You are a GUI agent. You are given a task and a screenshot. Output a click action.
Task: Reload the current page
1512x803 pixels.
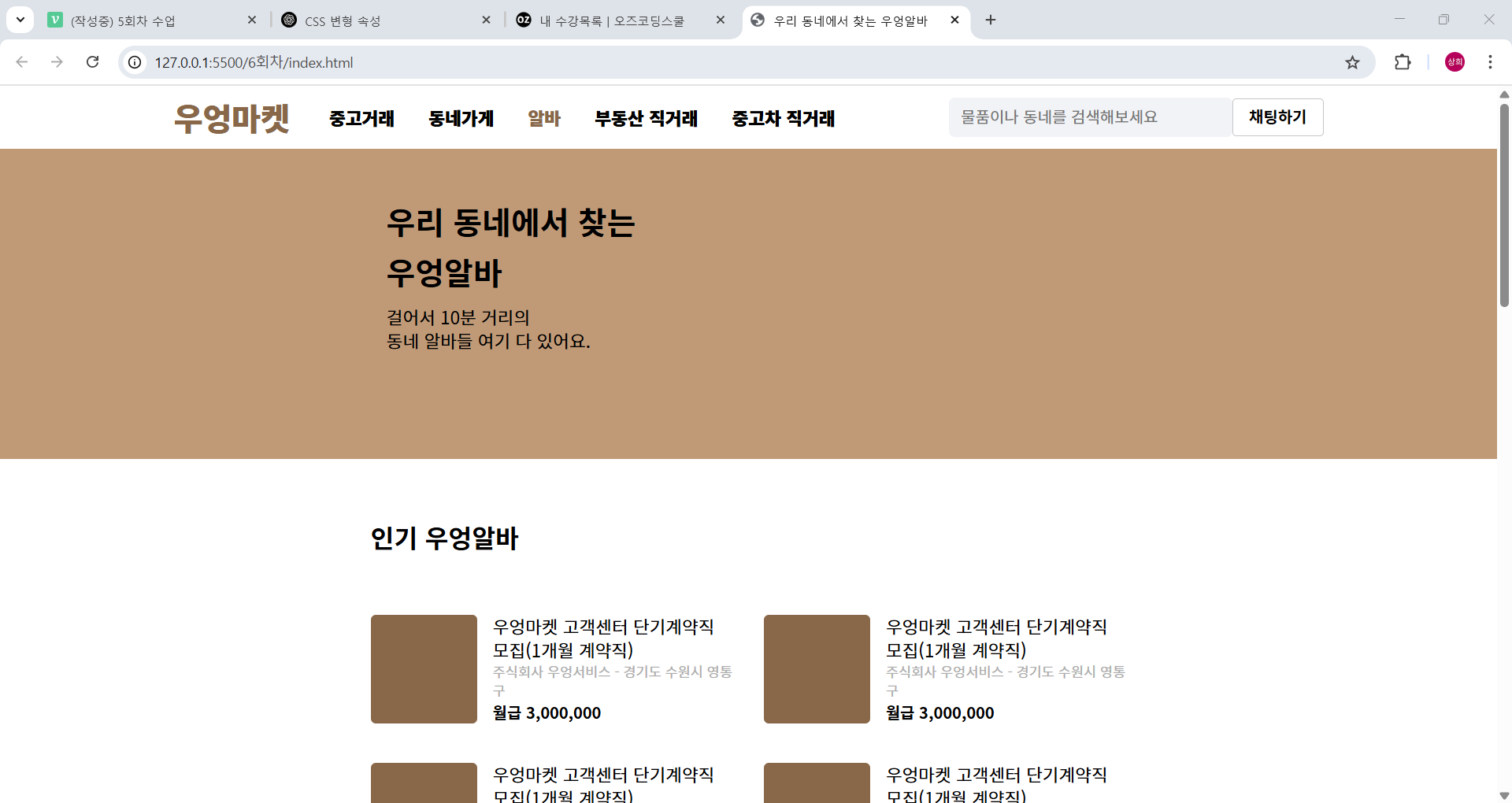pos(92,62)
